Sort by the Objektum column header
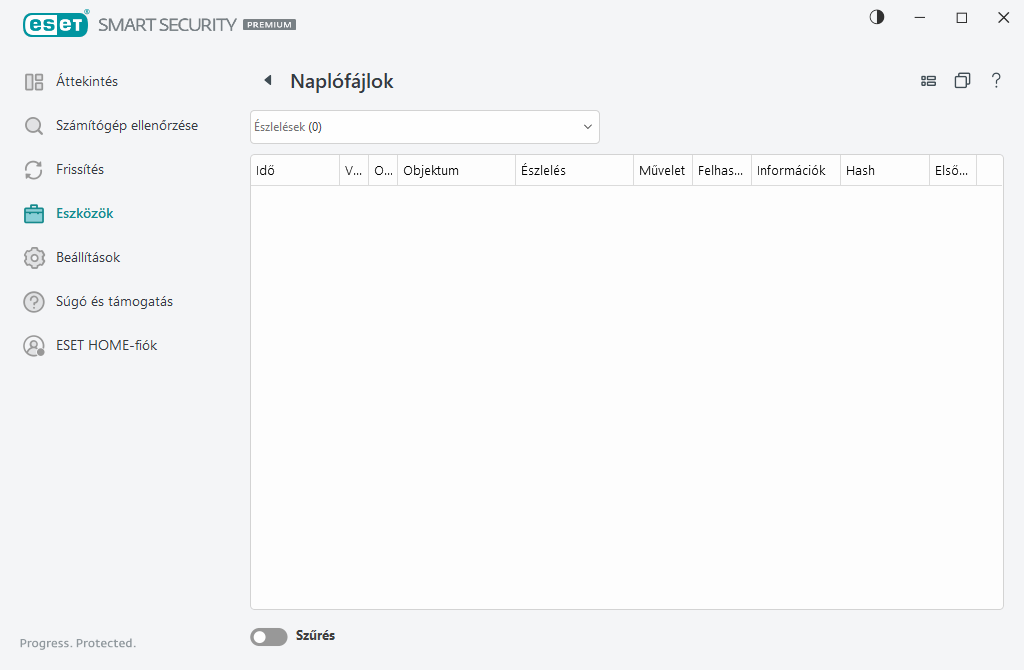 [455, 171]
